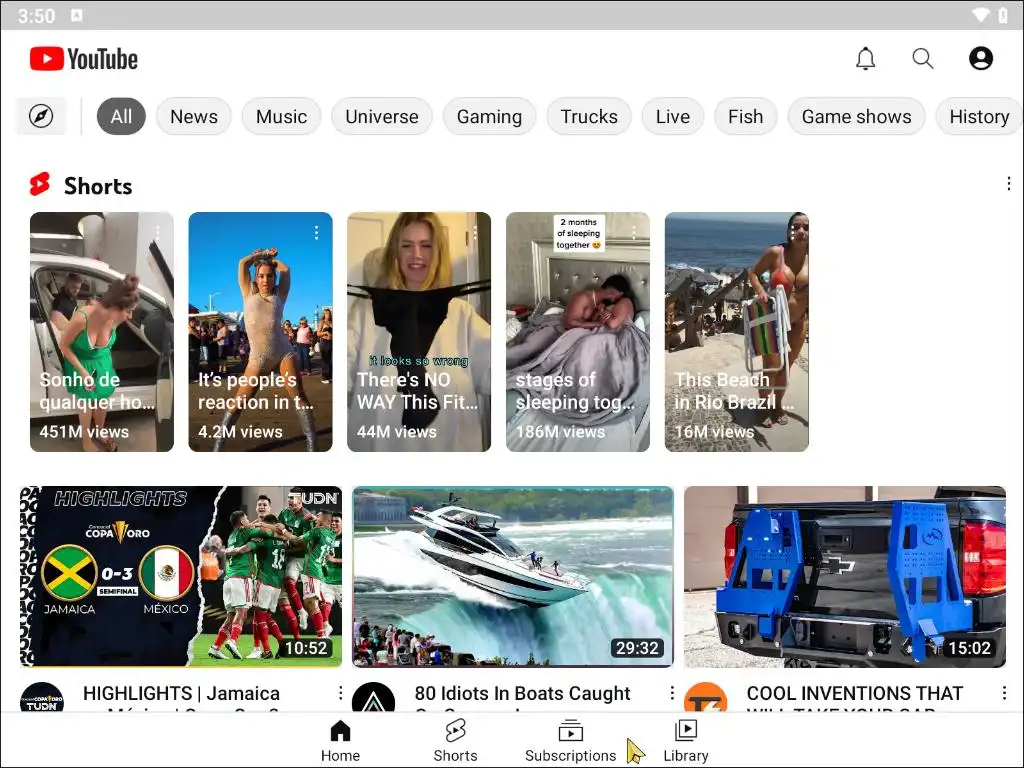Viewport: 1024px width, 768px height.
Task: Select the News filter chip
Action: (194, 116)
